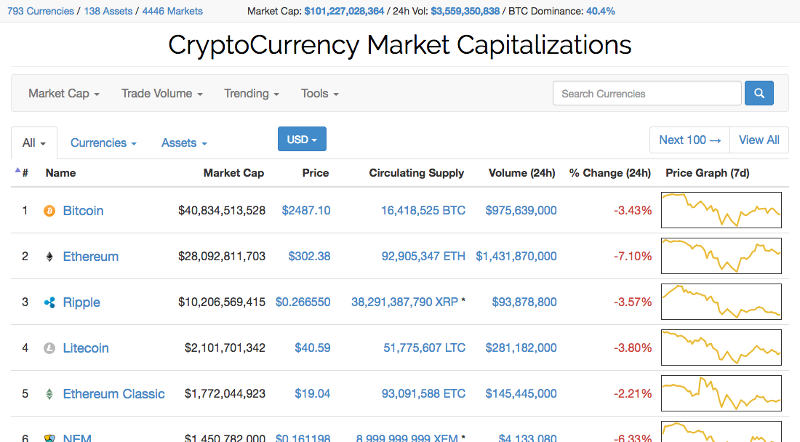This screenshot has height=442, width=800.
Task: Click Litecoin supply 51,775,607 LTC
Action: [424, 348]
